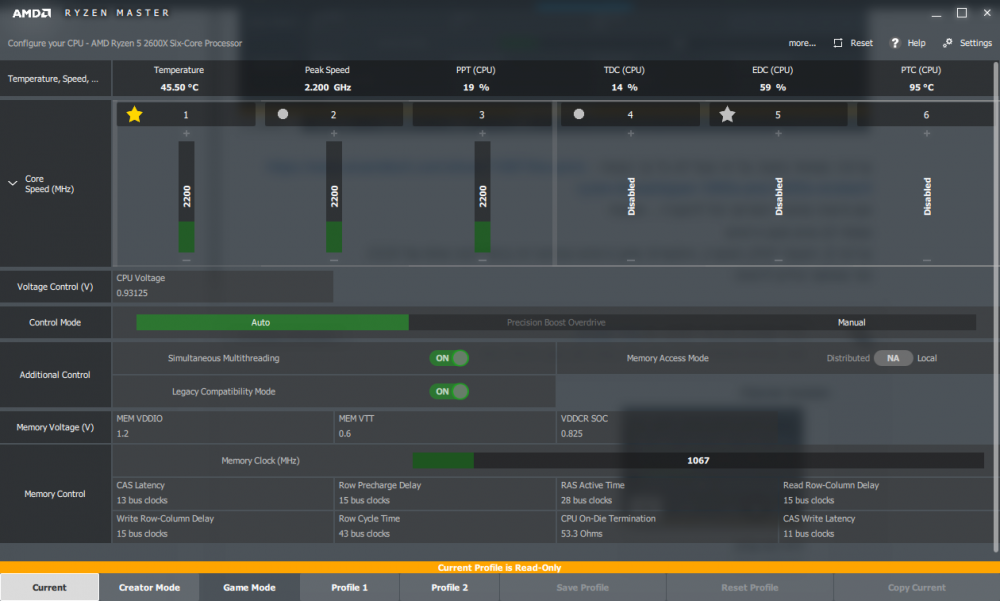Click the Read Row-Column Delay field
1000x601 pixels.
886,493
